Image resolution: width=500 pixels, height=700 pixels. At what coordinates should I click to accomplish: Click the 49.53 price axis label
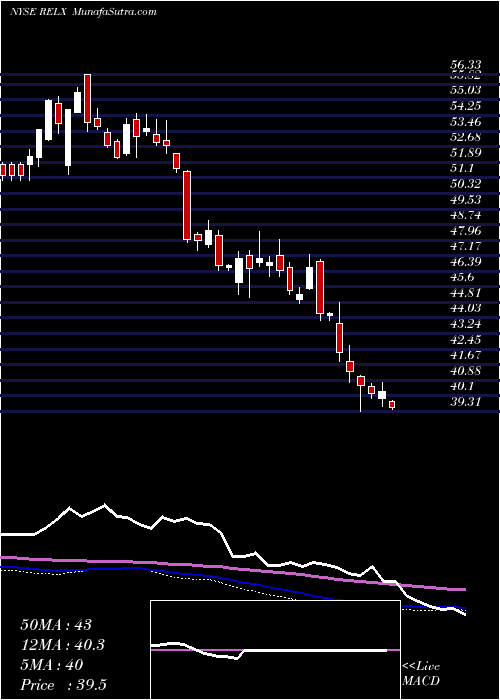point(466,200)
